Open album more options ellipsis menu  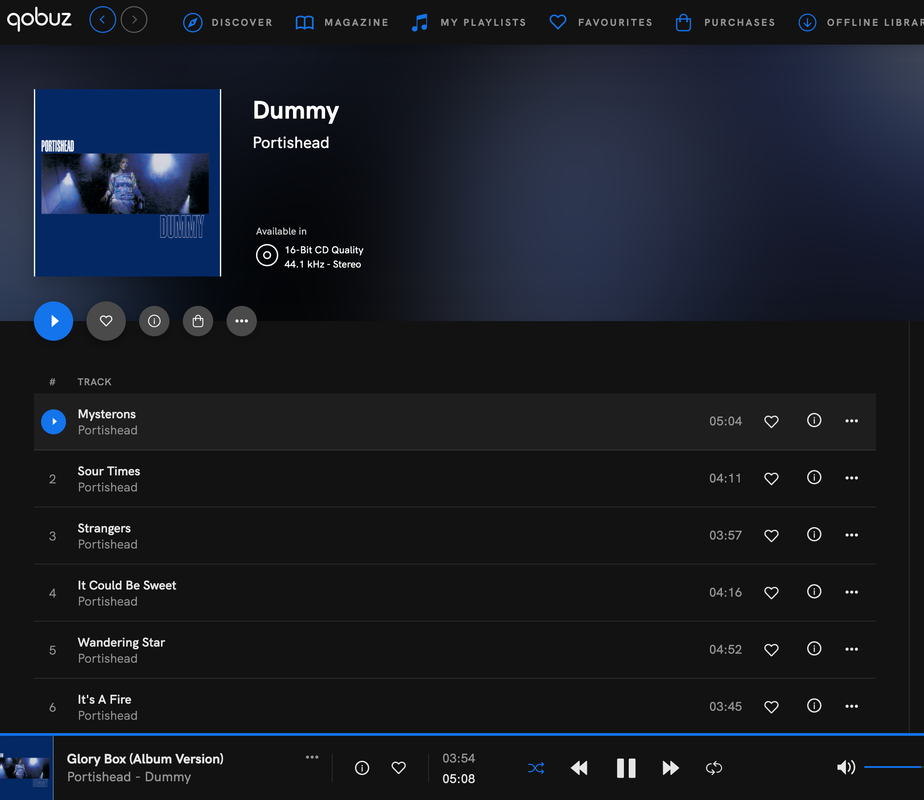pyautogui.click(x=242, y=321)
